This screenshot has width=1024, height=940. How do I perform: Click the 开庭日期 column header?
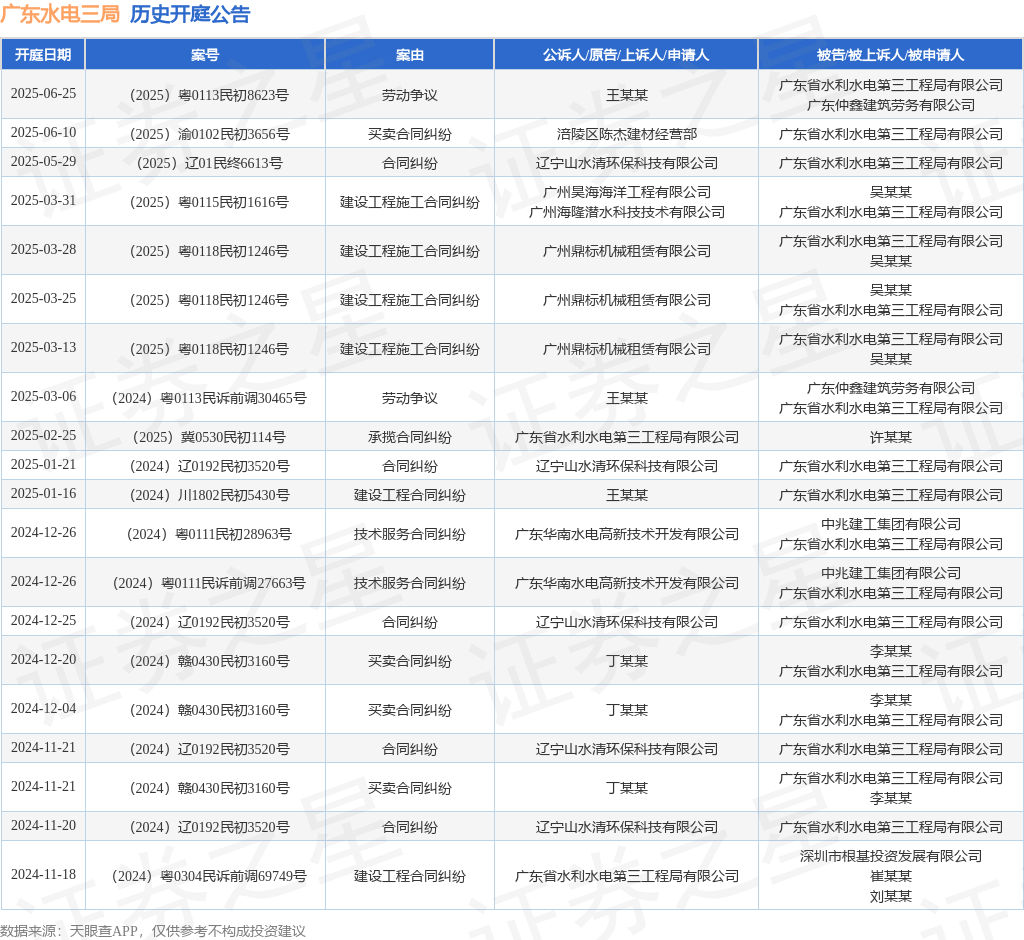43,55
